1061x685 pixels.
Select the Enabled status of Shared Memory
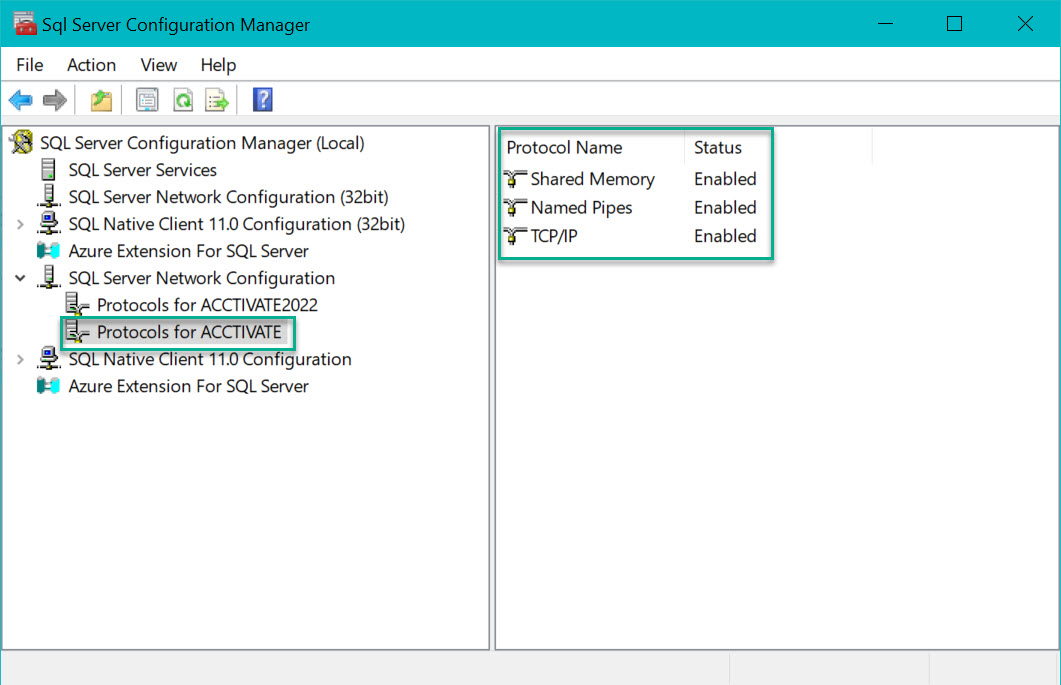pyautogui.click(x=725, y=179)
